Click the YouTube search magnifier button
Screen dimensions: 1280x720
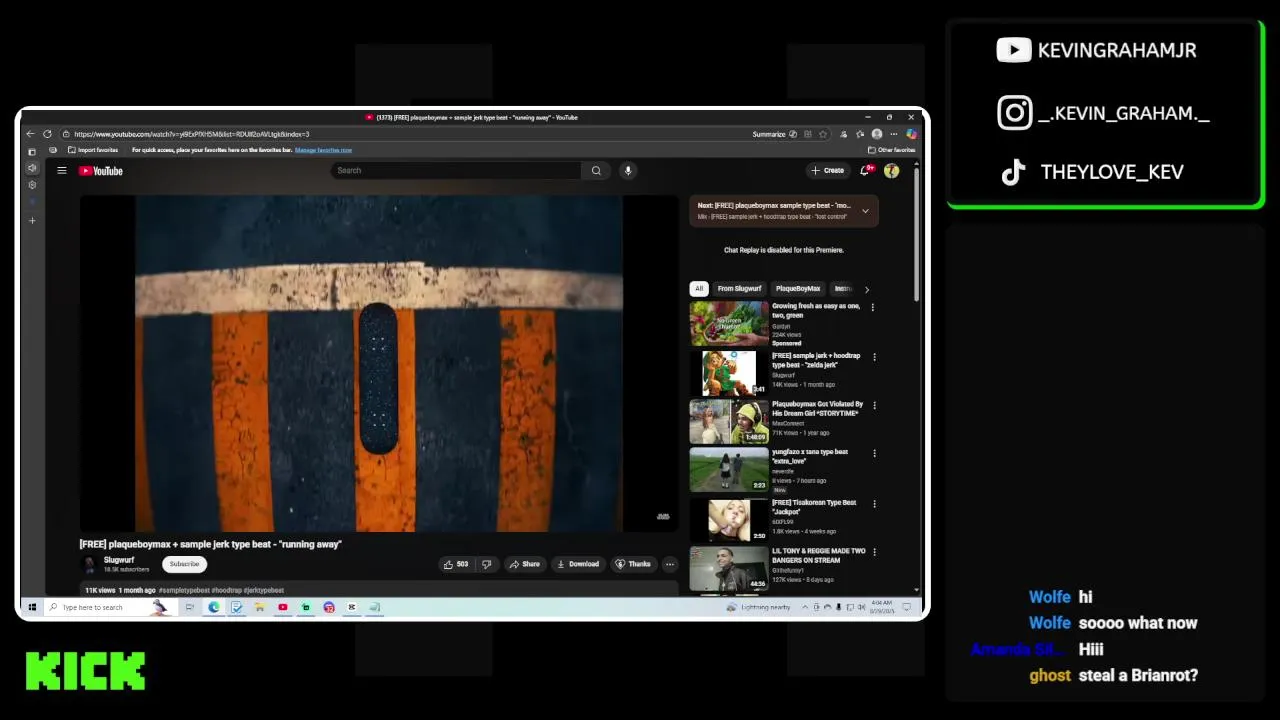click(596, 171)
